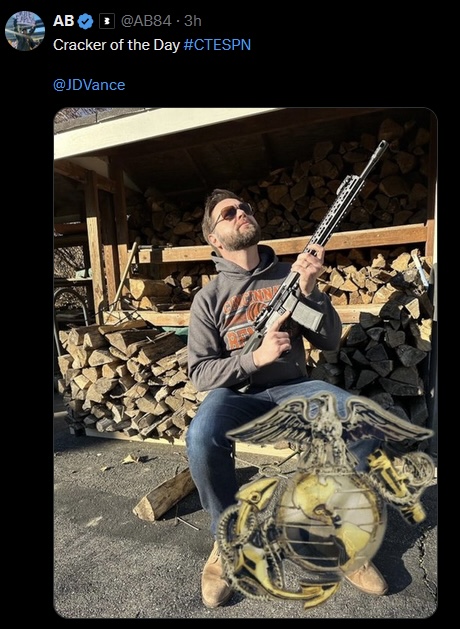
Task: Click the square affiliate badge beside the checkmark
Action: click(x=107, y=21)
